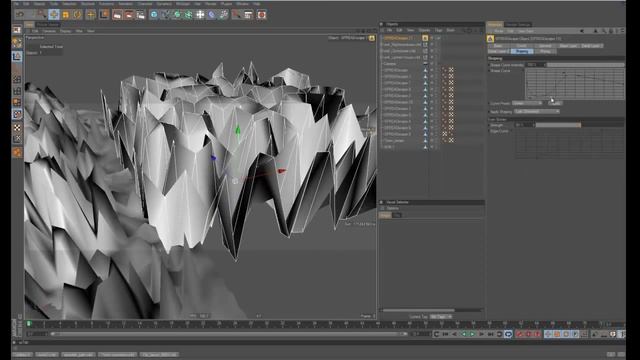
Task: Click up arrow in Attributes panel
Action: click(596, 31)
